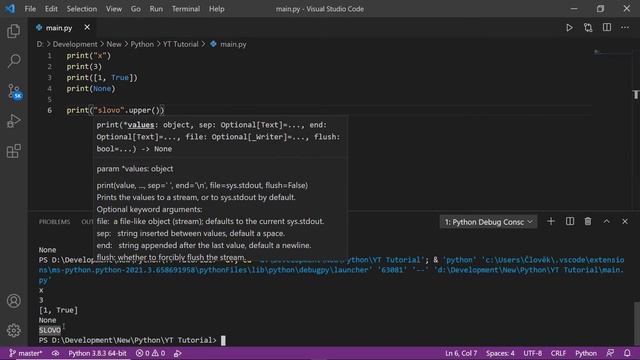The width and height of the screenshot is (640, 360).
Task: Open the editor More Actions menu
Action: click(625, 28)
